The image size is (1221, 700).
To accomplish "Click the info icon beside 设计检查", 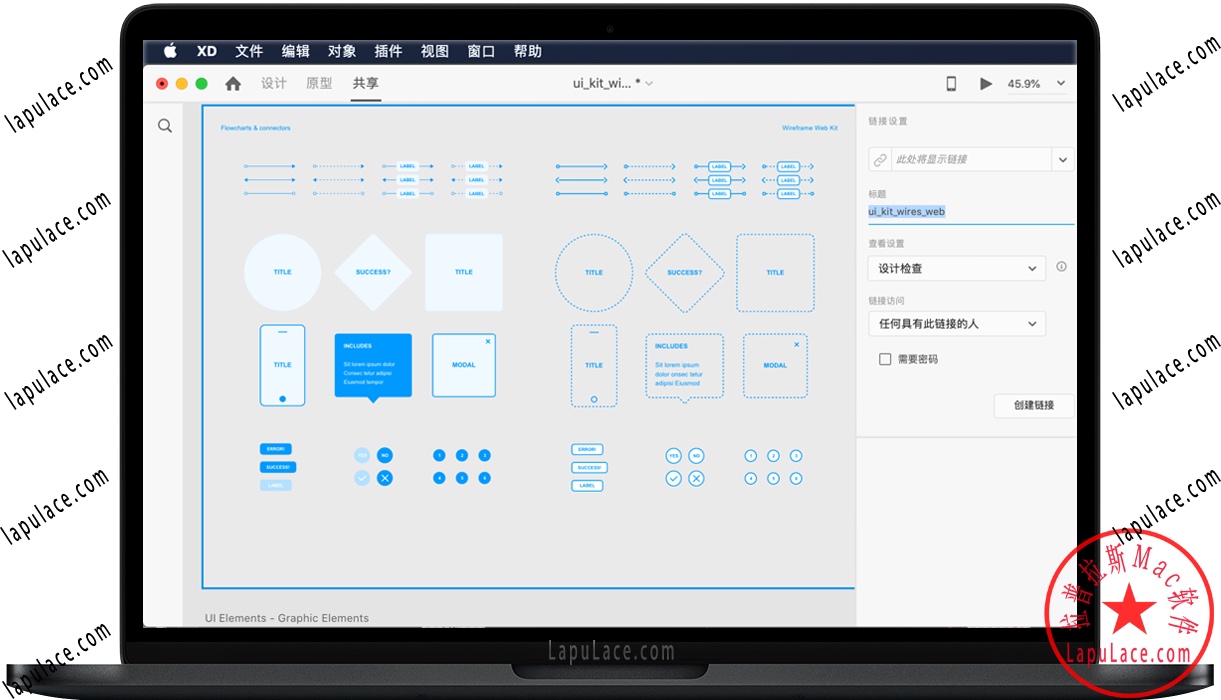I will [1061, 267].
